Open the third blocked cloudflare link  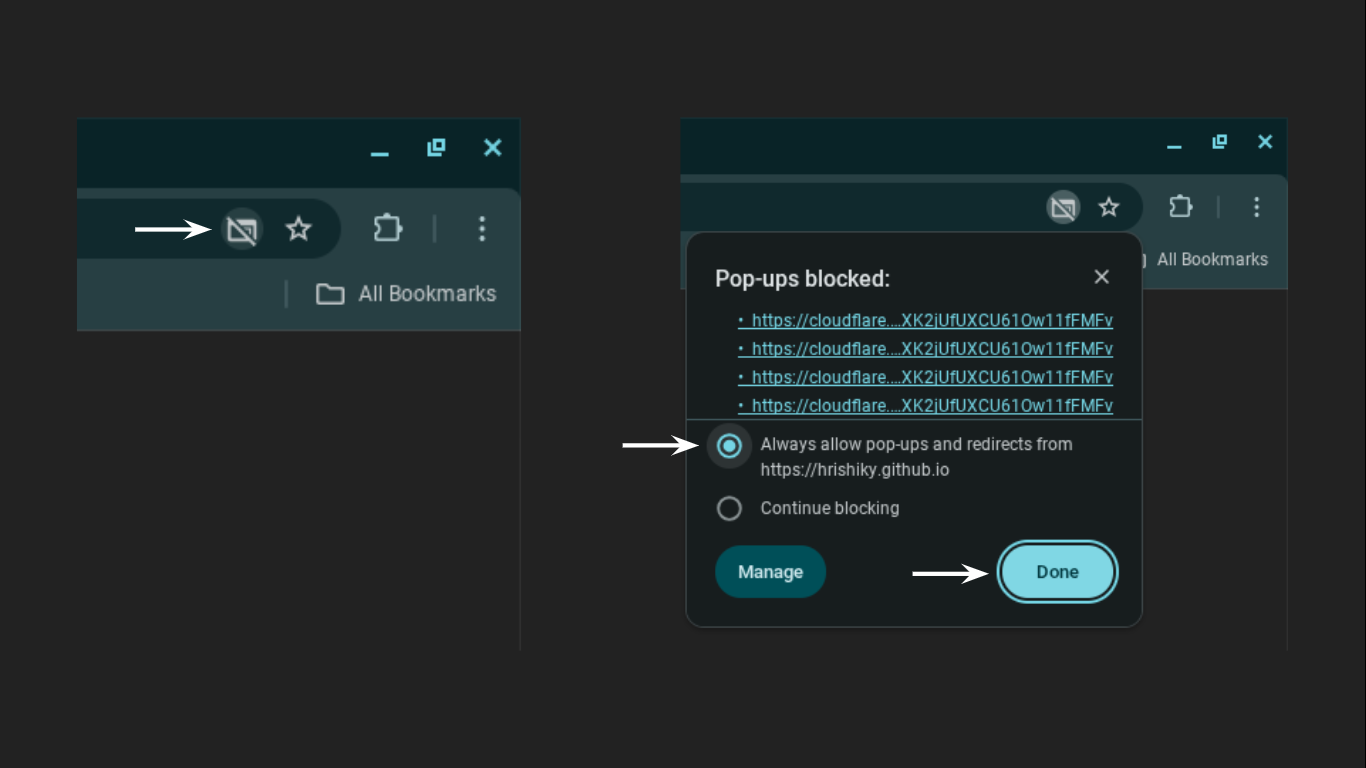coord(931,378)
